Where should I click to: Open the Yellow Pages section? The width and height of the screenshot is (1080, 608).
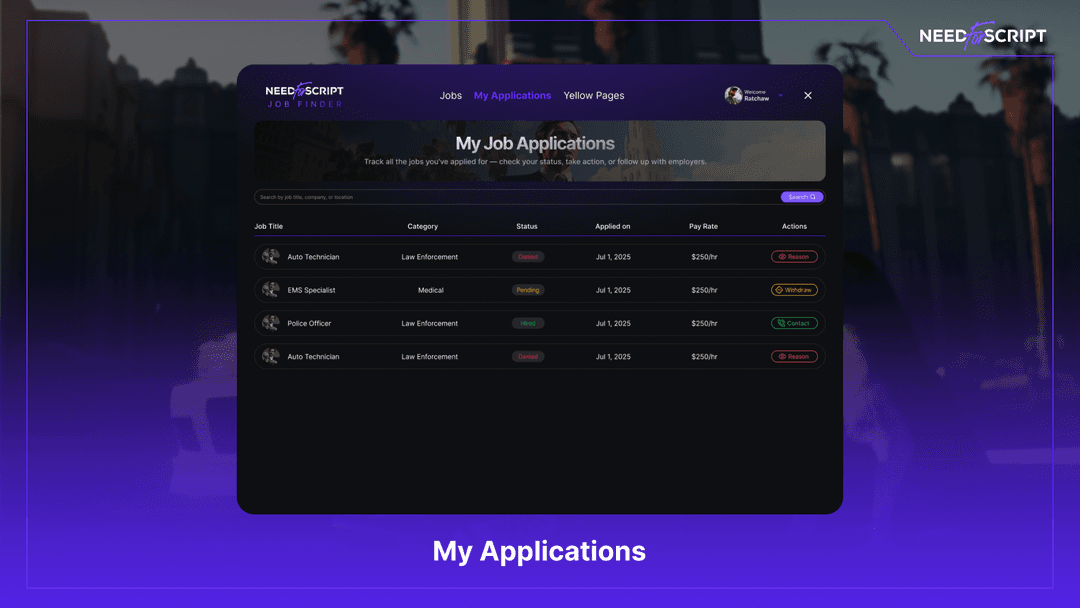594,95
